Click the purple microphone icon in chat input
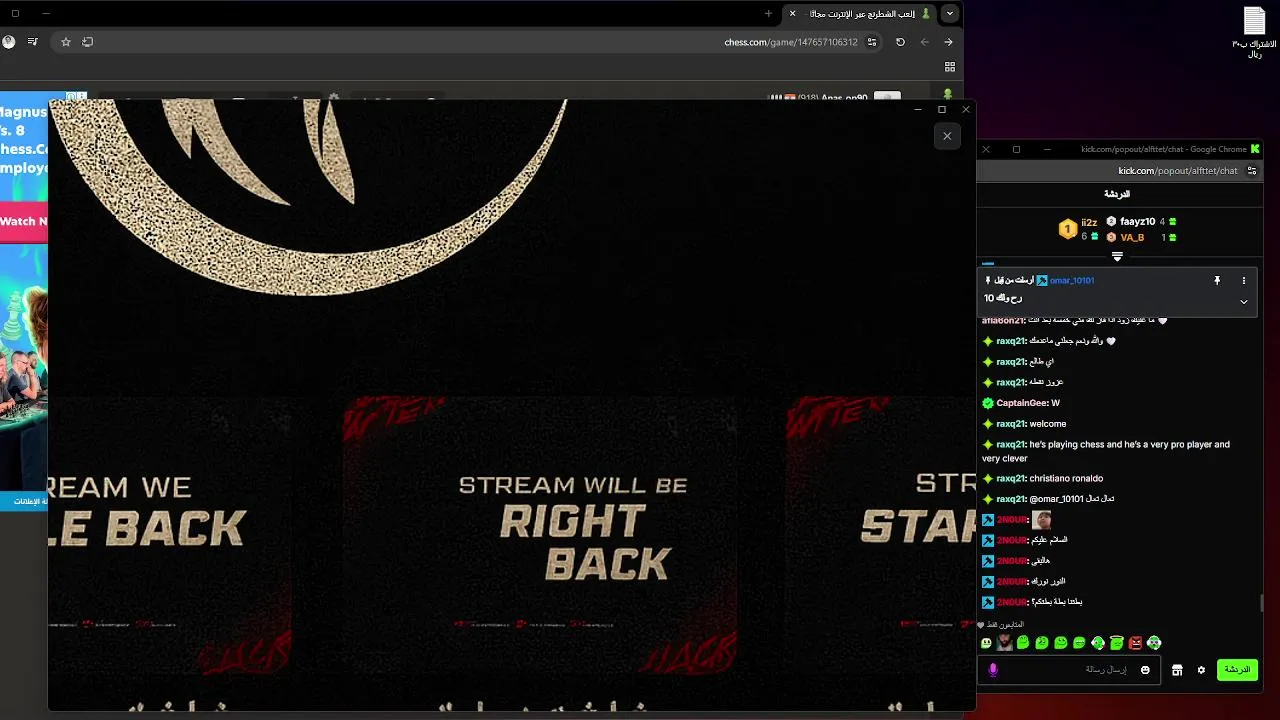The image size is (1280, 720). 993,670
